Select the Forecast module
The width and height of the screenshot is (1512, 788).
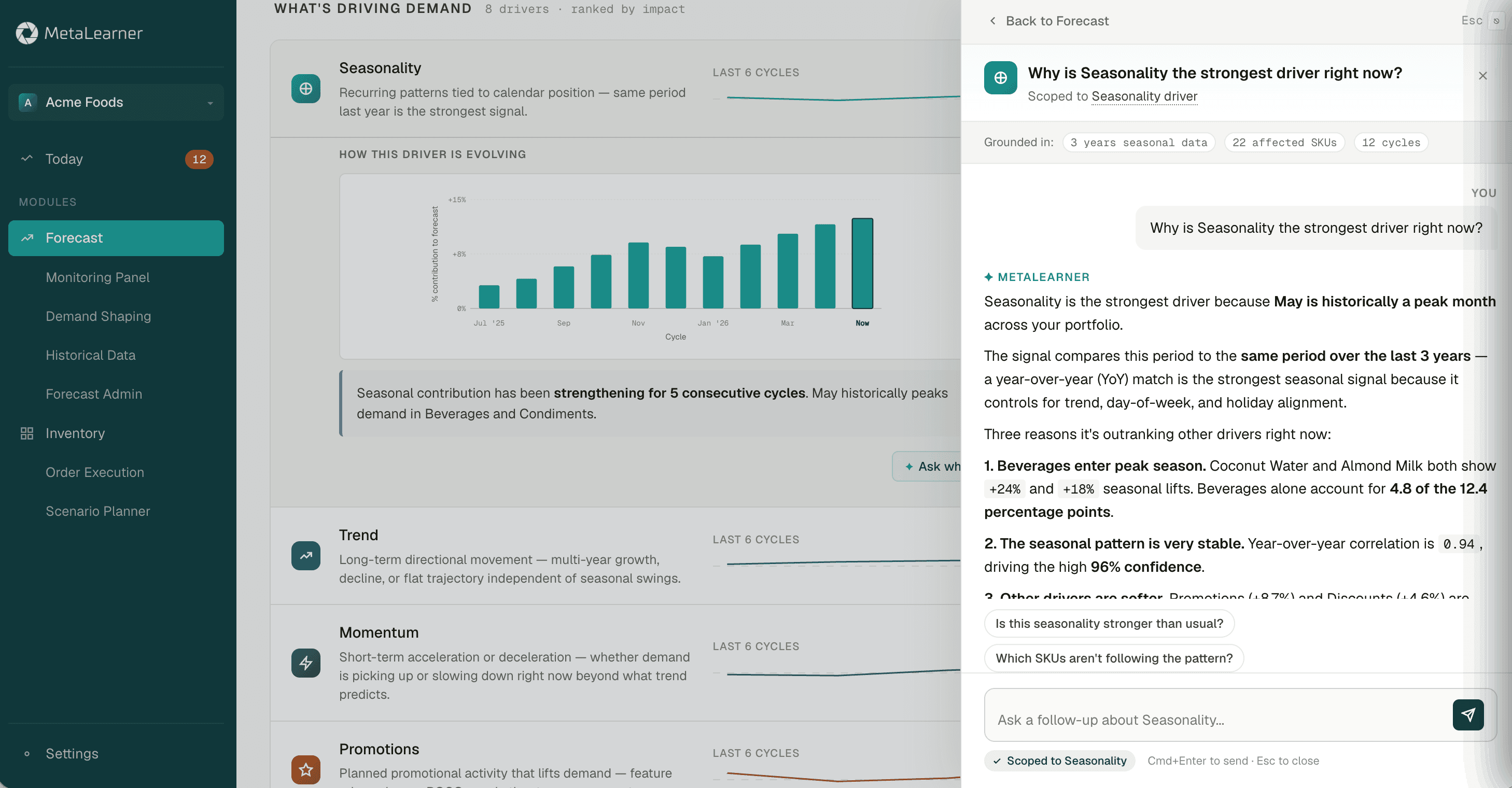116,237
